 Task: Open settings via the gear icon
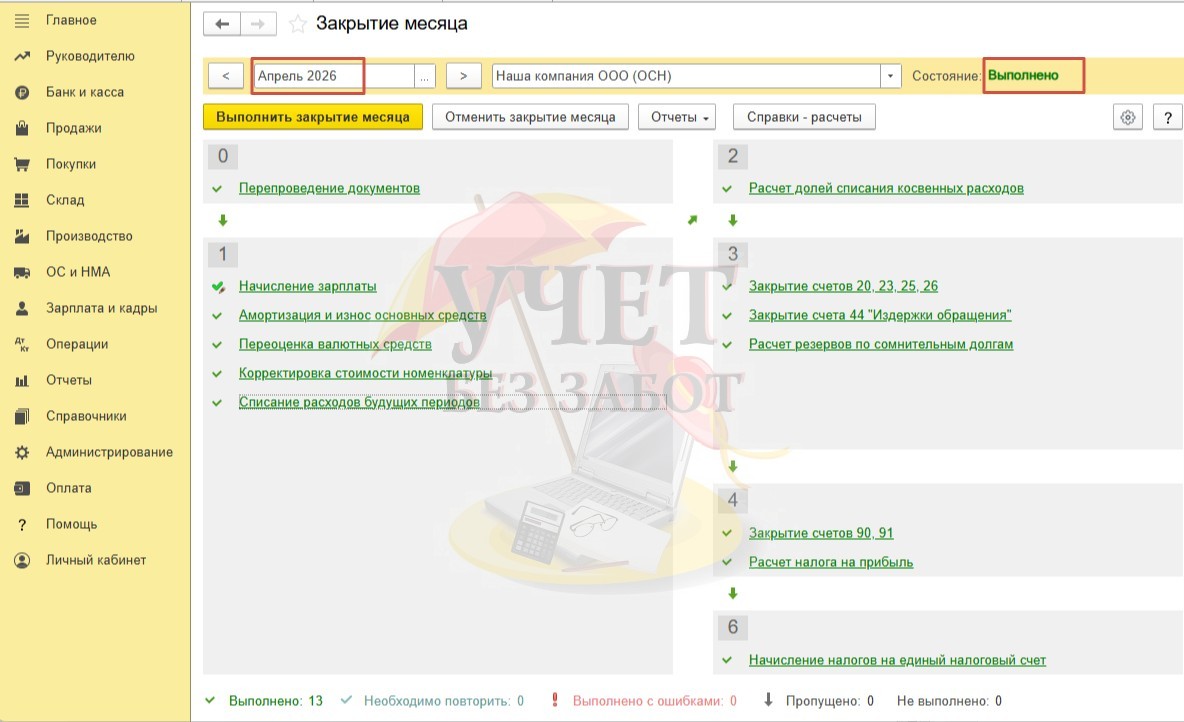point(1128,117)
